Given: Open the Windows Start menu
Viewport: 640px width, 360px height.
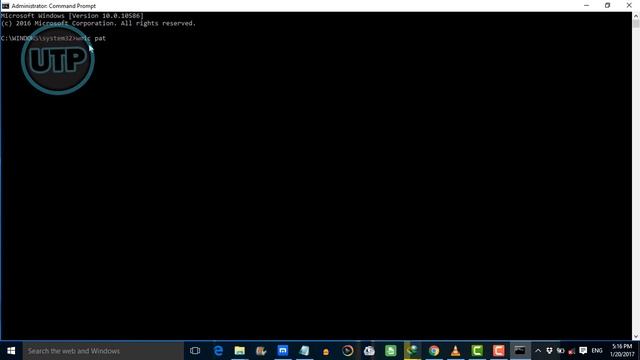Looking at the screenshot, I should tap(11, 351).
